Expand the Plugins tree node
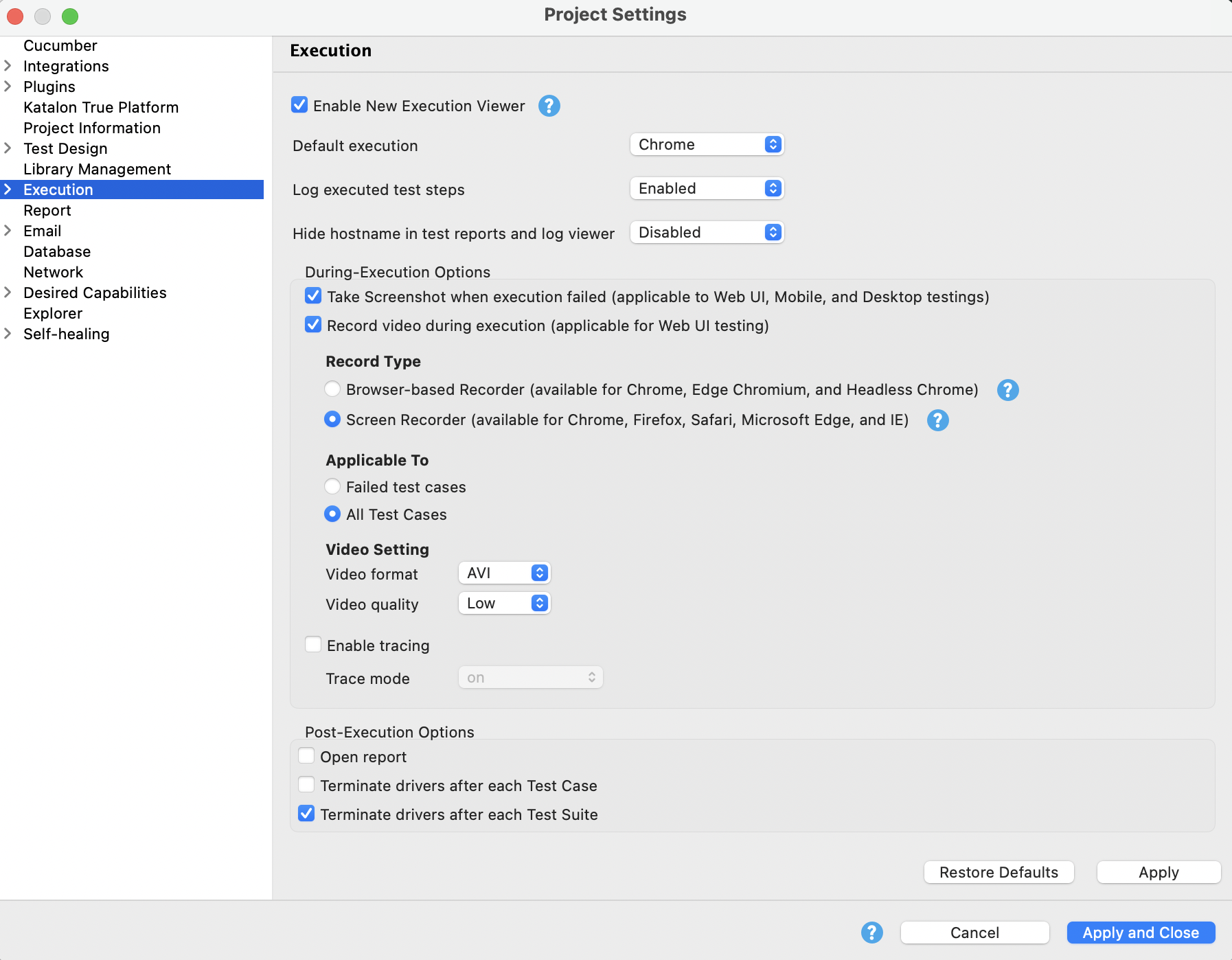The image size is (1232, 960). pyautogui.click(x=8, y=87)
